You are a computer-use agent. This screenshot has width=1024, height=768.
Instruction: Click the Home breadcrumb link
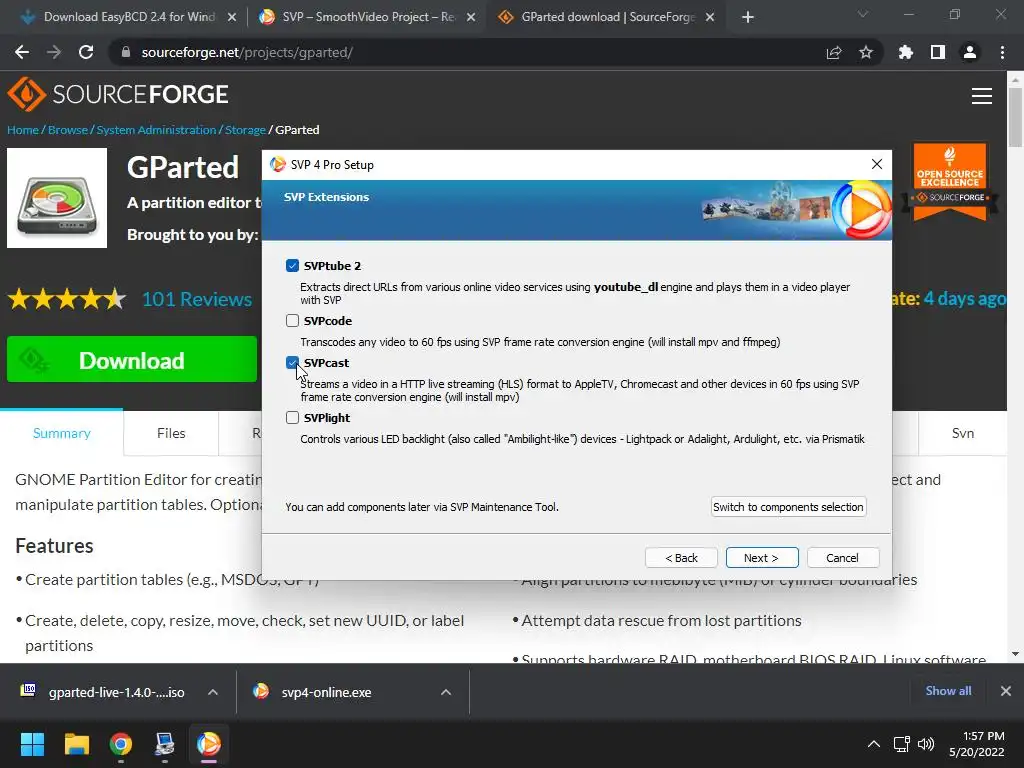(23, 129)
